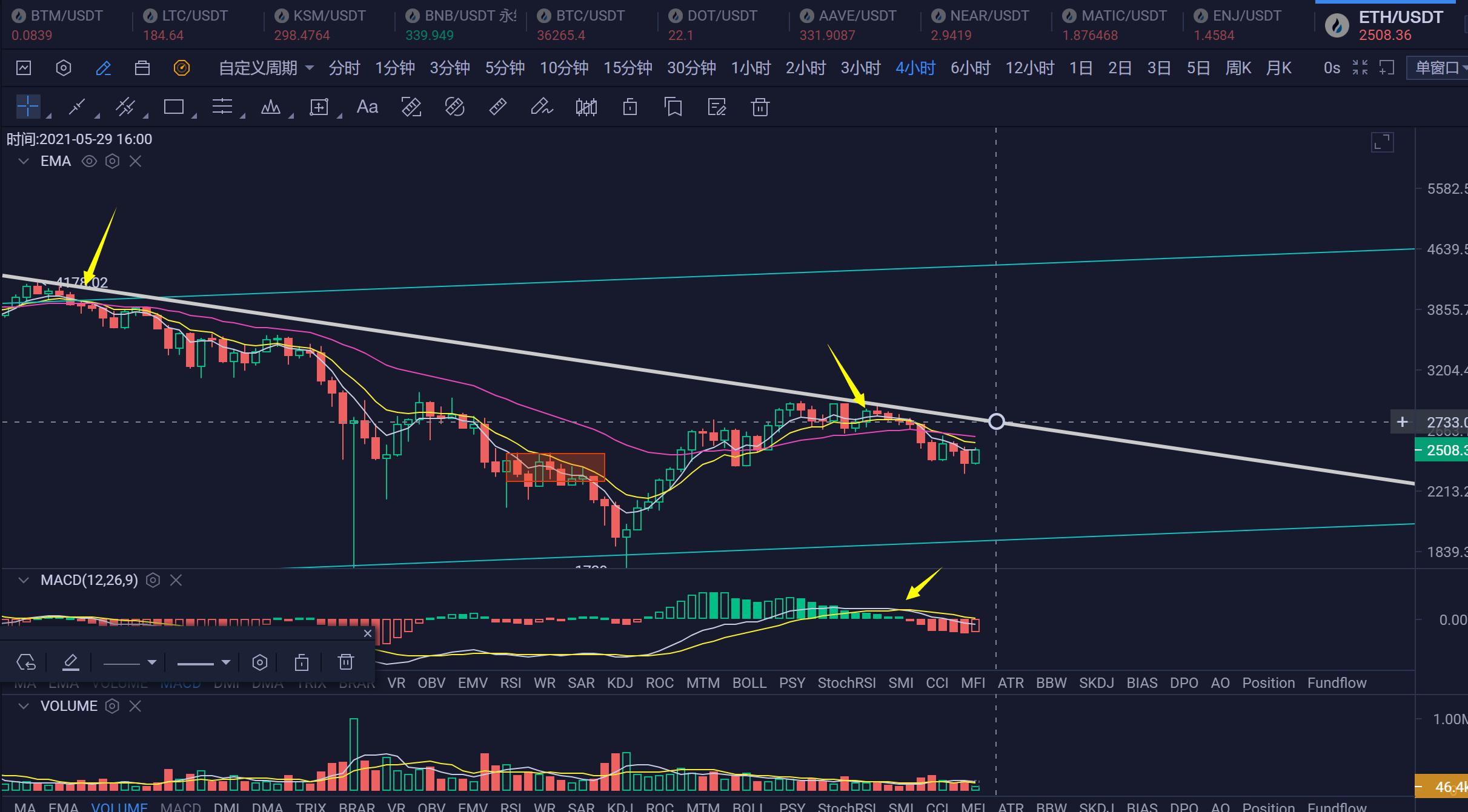Select the text annotation Aa tool

click(x=367, y=107)
